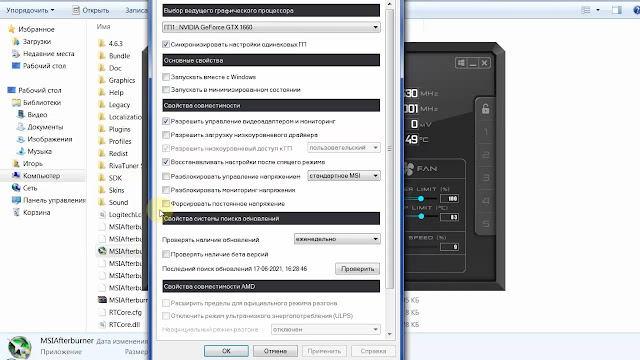Enable unlock voltage monitoring checkbox
Screen dimensions: 640x360
(x=166, y=190)
